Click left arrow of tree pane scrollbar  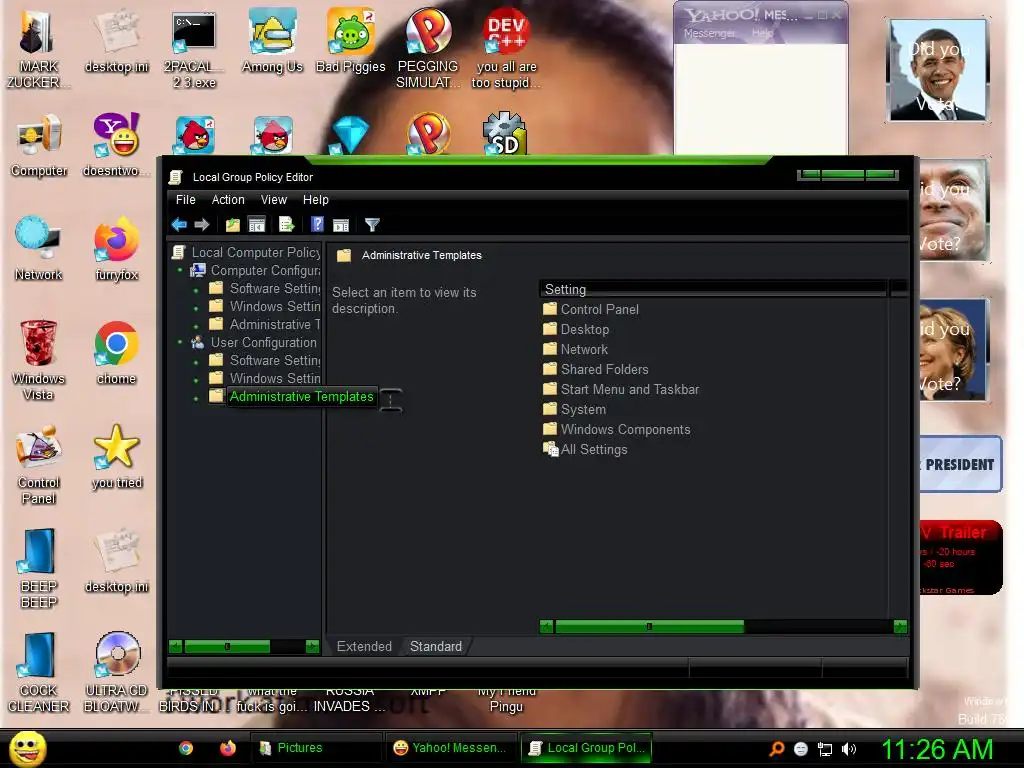(175, 647)
